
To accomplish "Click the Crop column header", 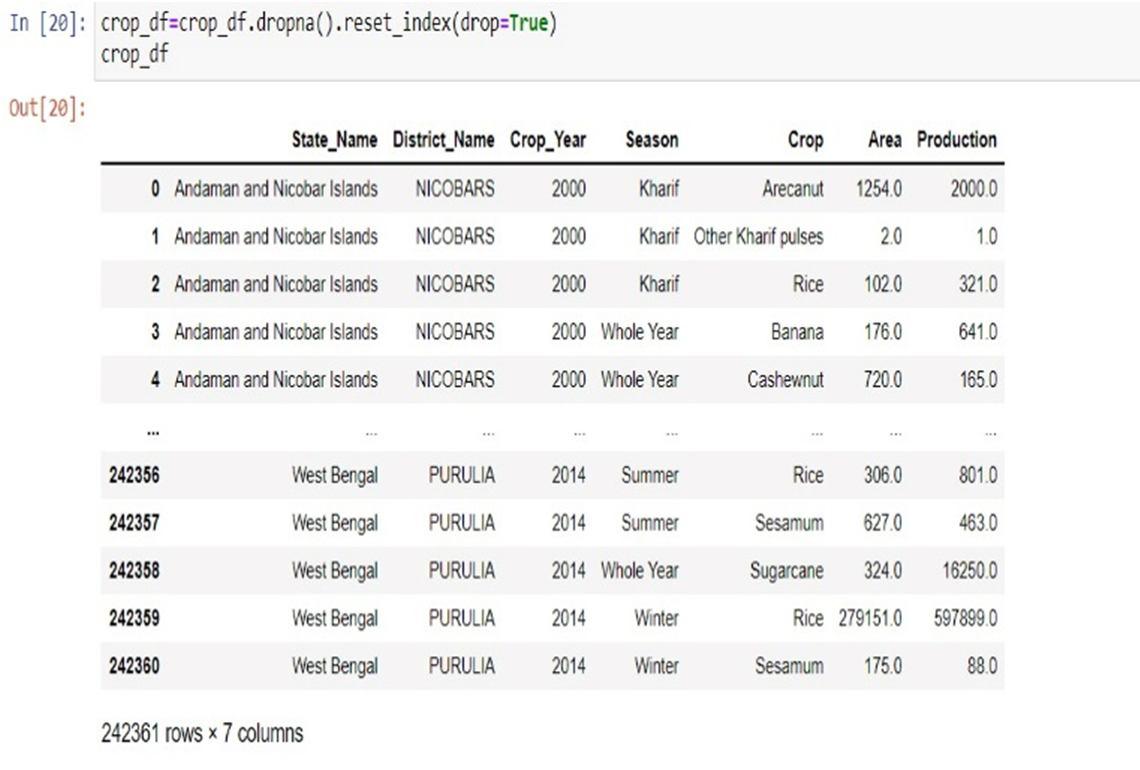I will [805, 140].
